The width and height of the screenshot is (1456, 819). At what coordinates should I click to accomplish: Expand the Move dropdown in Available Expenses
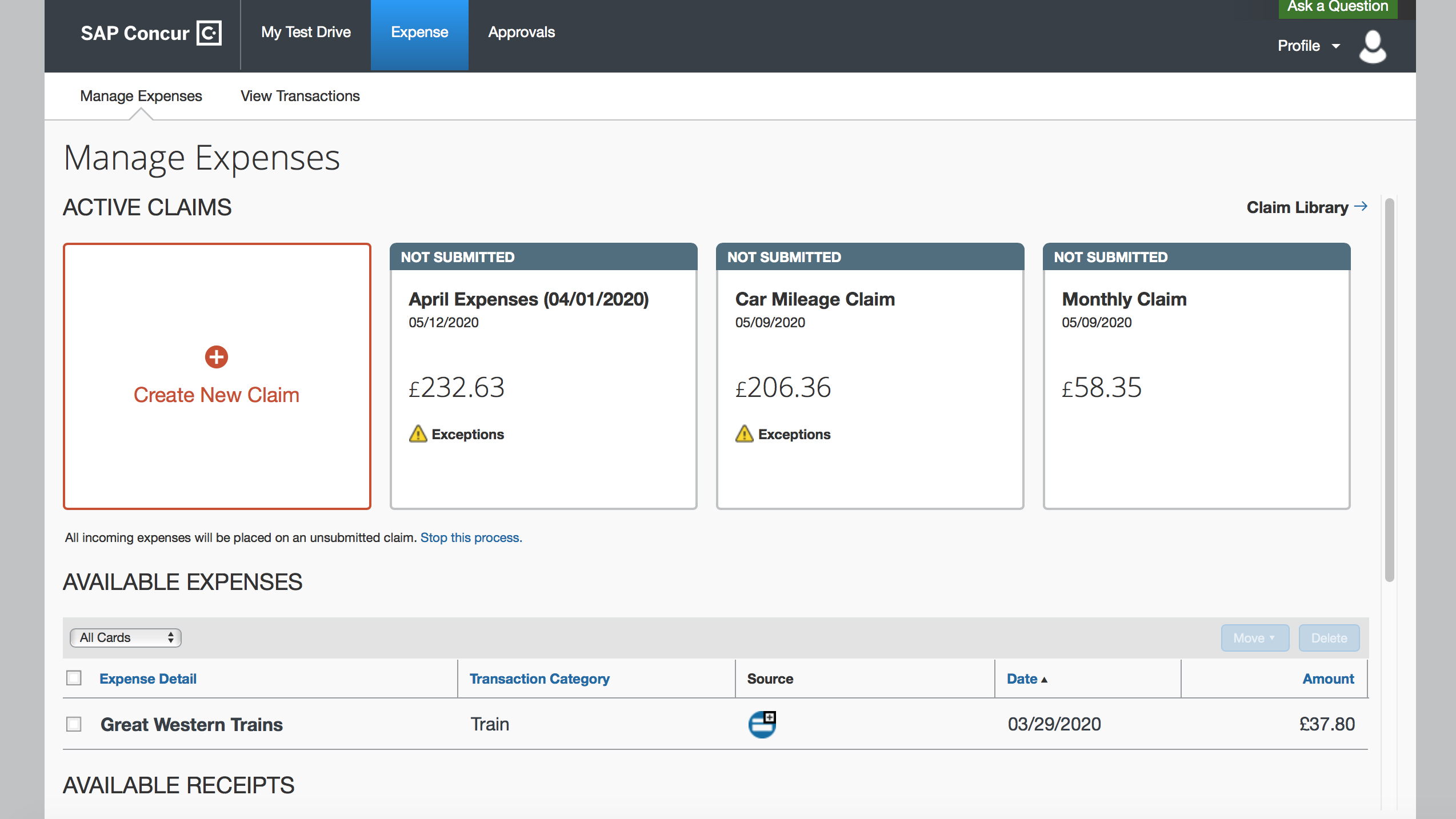(x=1252, y=637)
